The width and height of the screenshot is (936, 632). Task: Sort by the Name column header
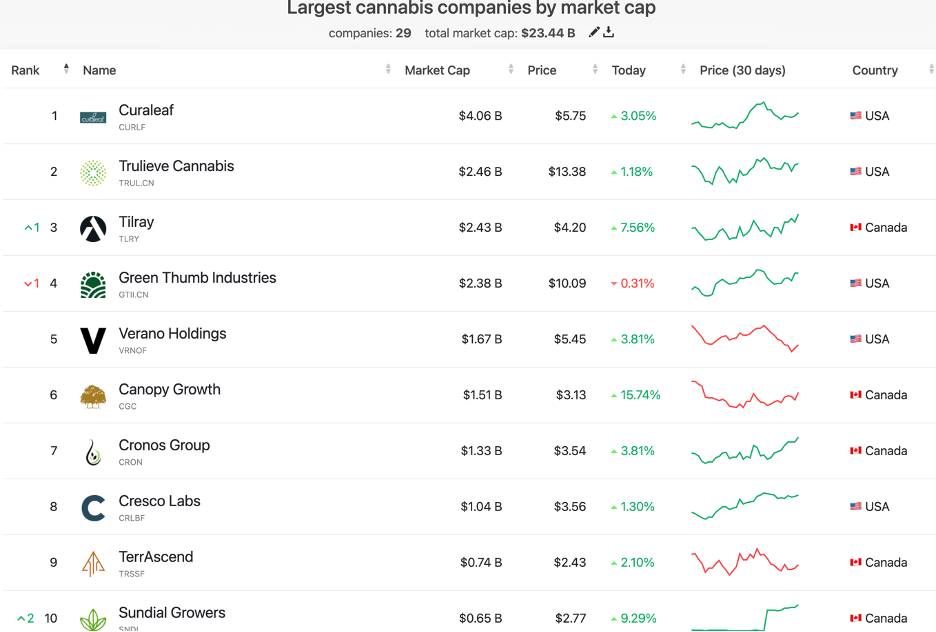(x=100, y=71)
